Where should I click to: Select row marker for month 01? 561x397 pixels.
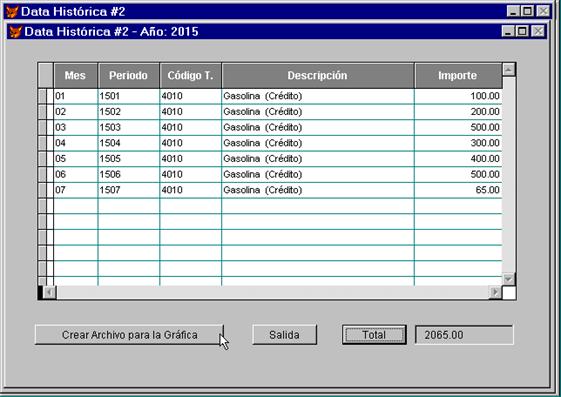pos(43,96)
